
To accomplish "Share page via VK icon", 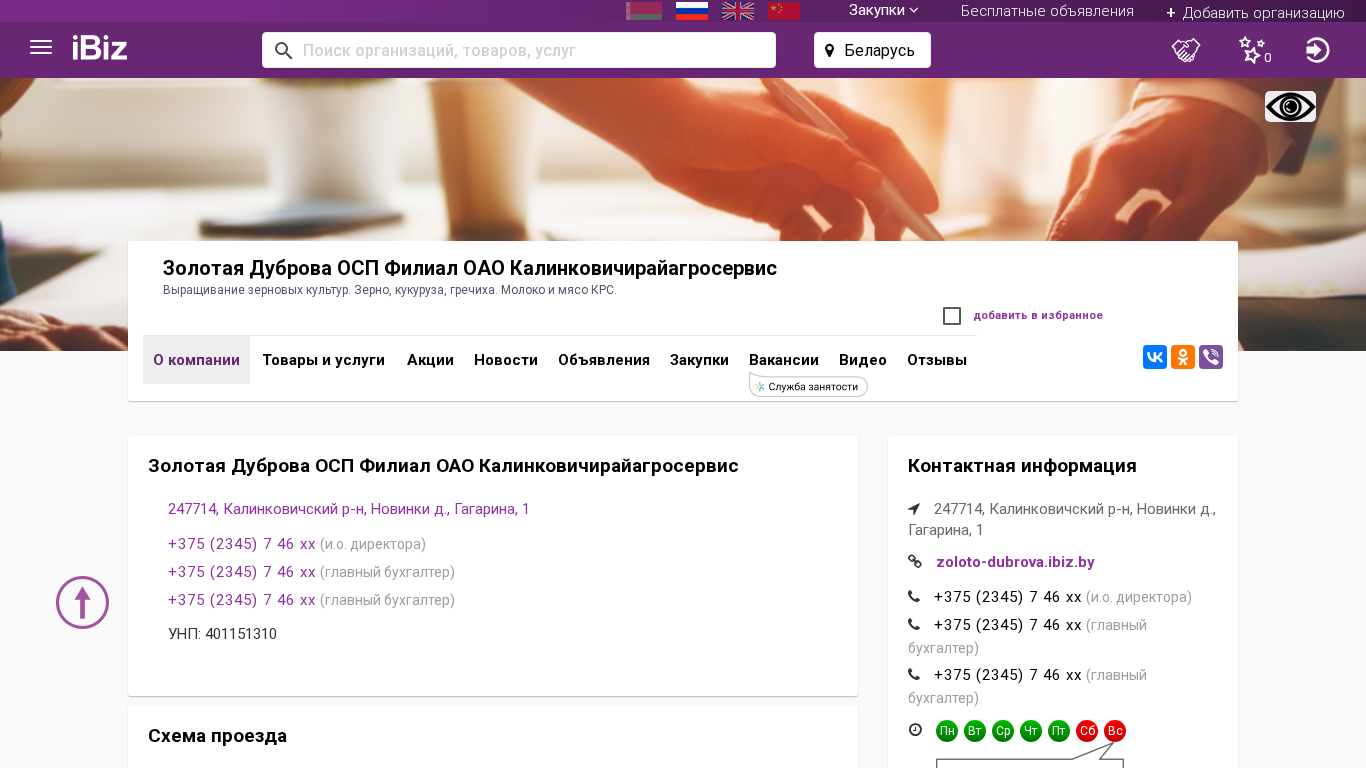I will click(x=1155, y=357).
